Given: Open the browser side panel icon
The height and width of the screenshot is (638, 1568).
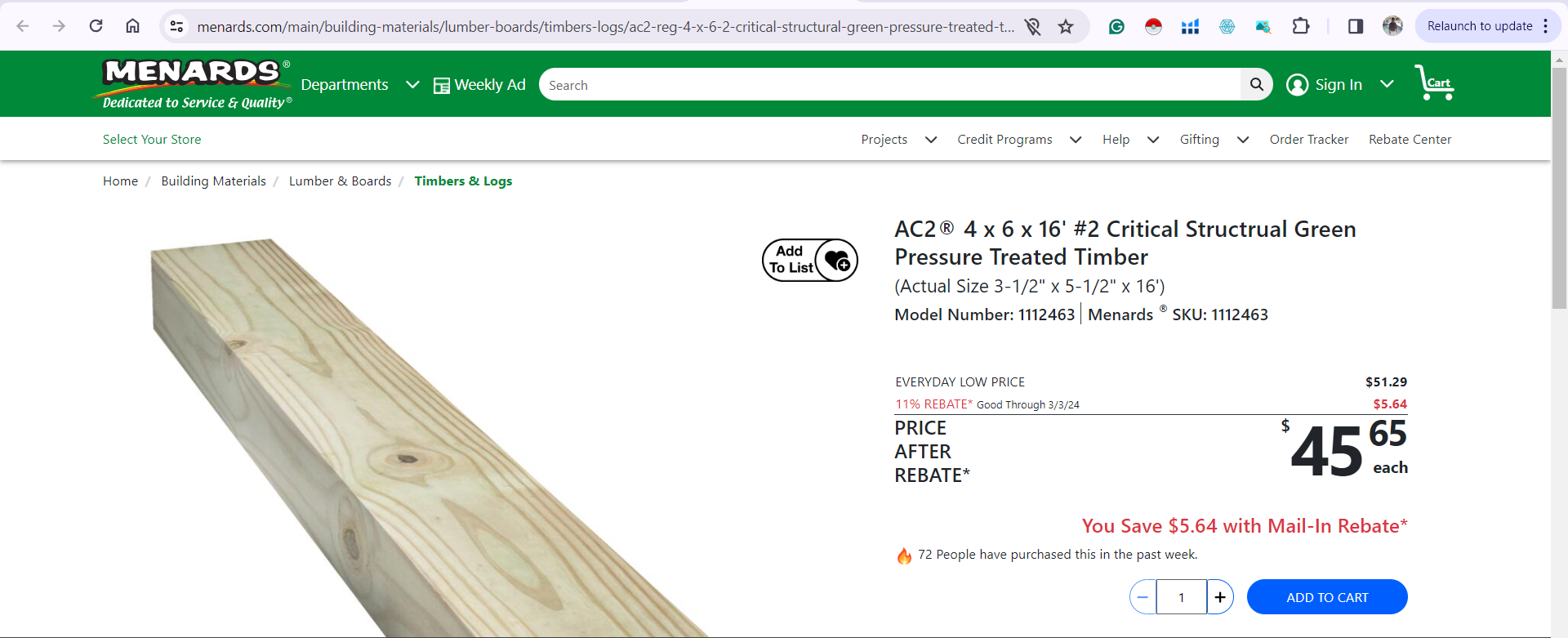Looking at the screenshot, I should click(1356, 26).
